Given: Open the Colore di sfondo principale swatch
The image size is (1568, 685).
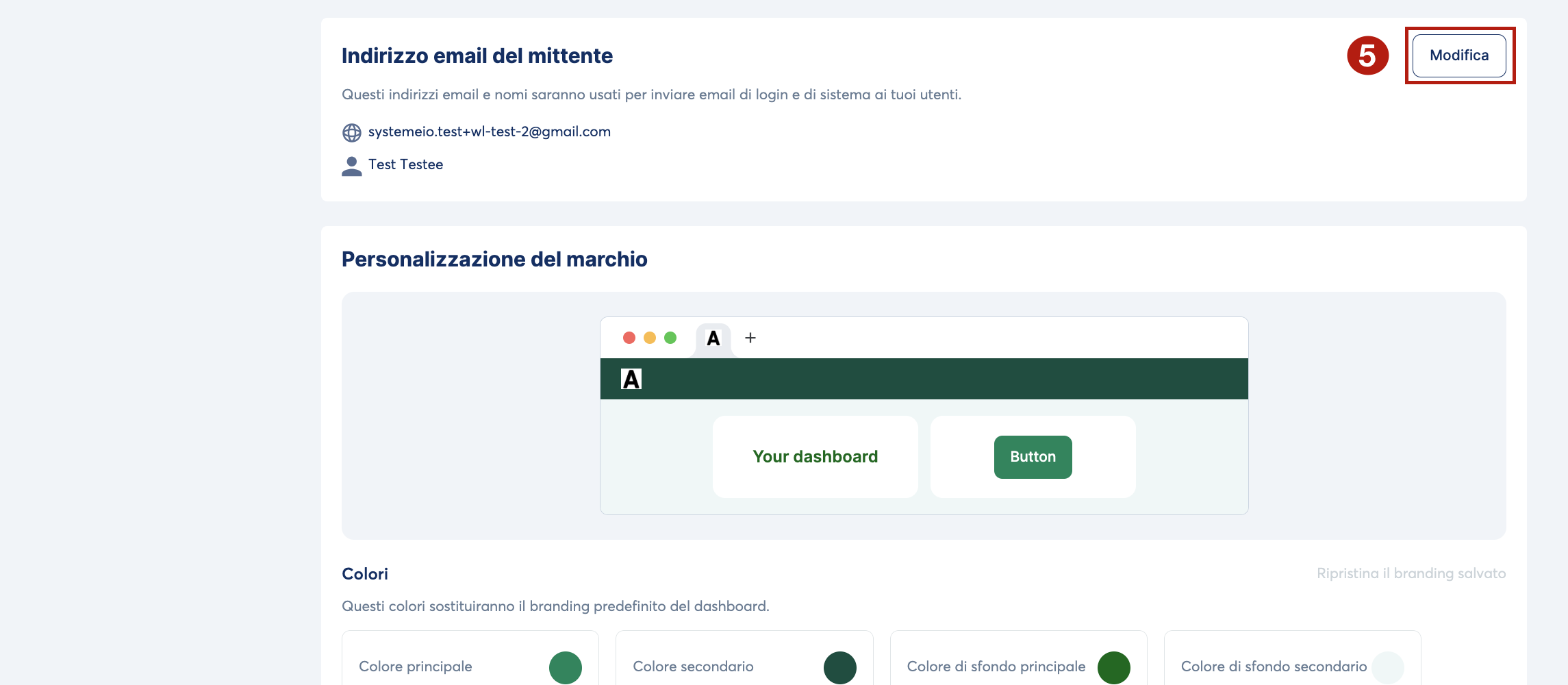Looking at the screenshot, I should [1114, 667].
